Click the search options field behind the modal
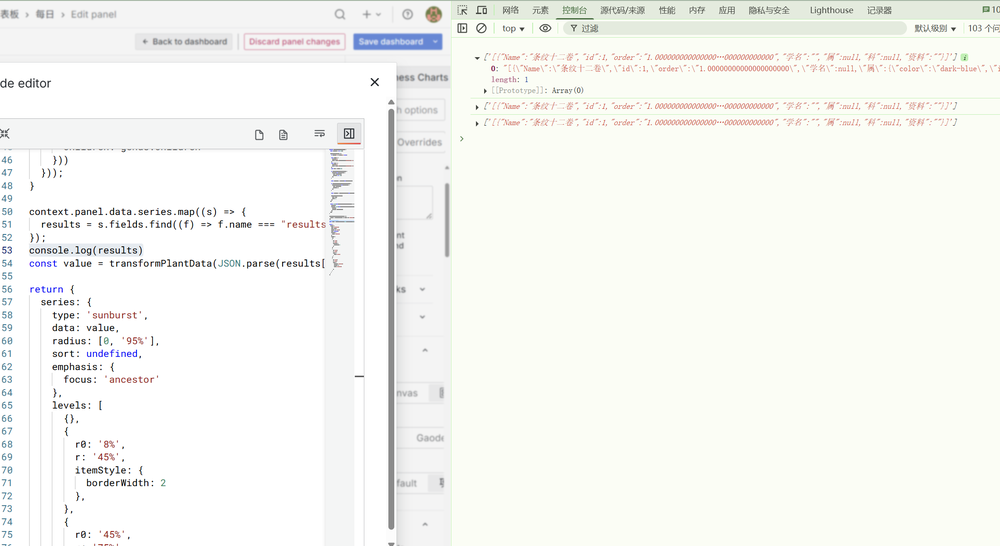1000x546 pixels. pos(420,110)
